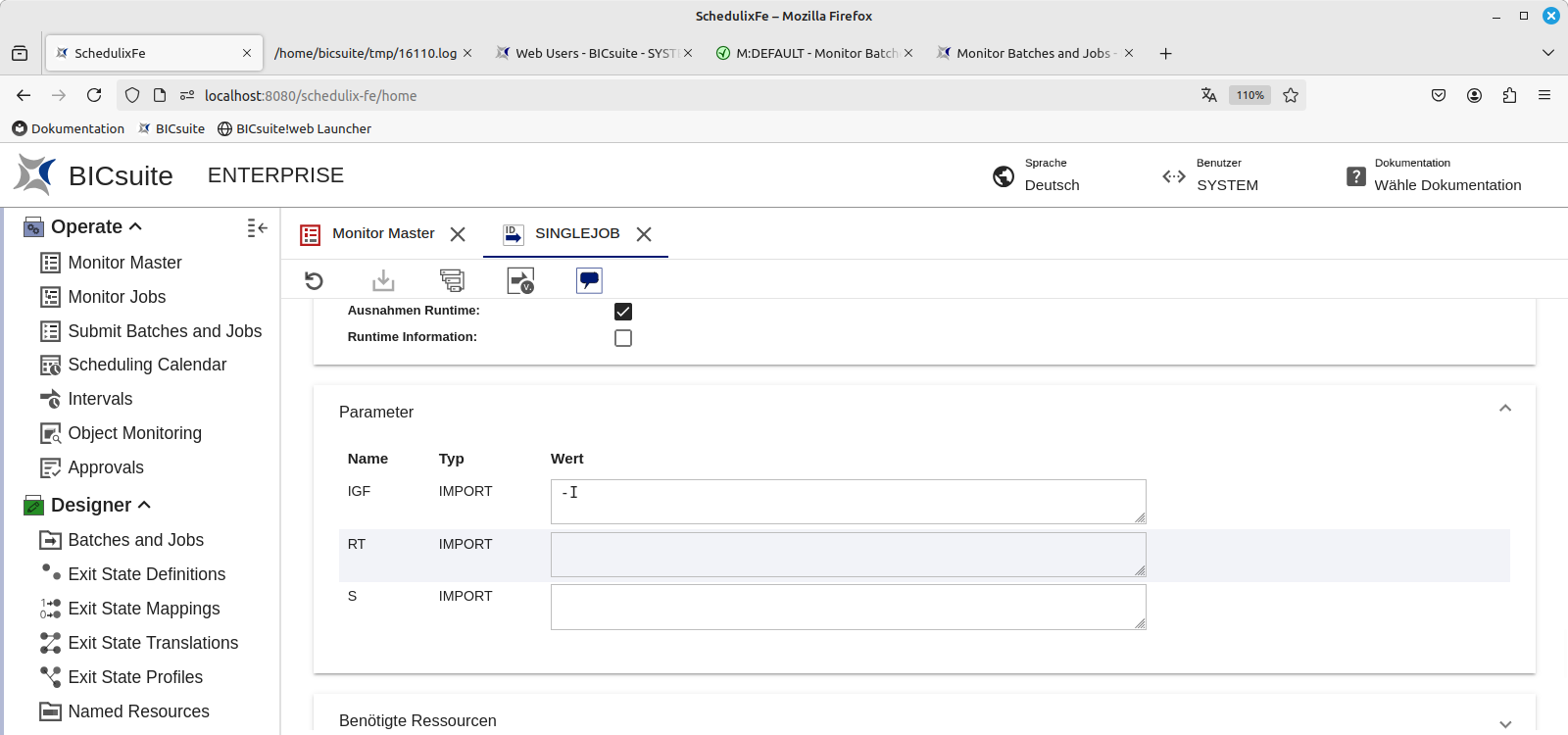Collapse the sidebar navigation panel icon

tap(257, 227)
